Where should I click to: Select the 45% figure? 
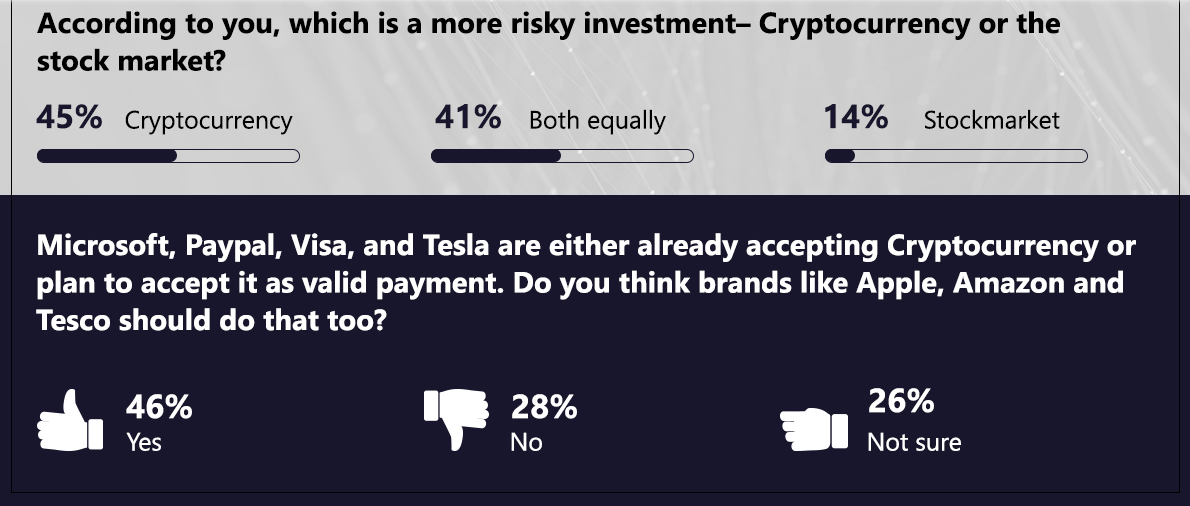pyautogui.click(x=69, y=118)
